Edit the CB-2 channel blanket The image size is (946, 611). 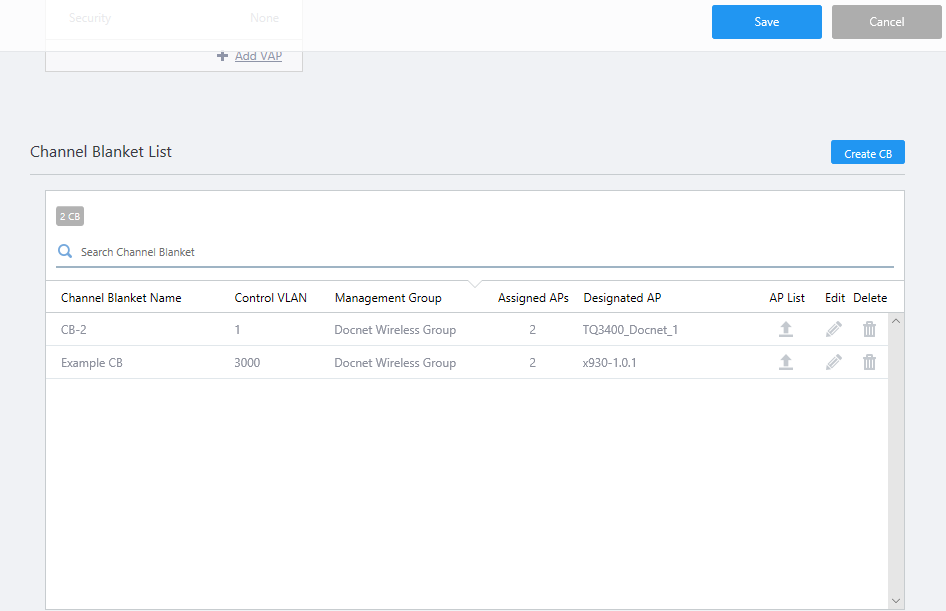pyautogui.click(x=834, y=329)
